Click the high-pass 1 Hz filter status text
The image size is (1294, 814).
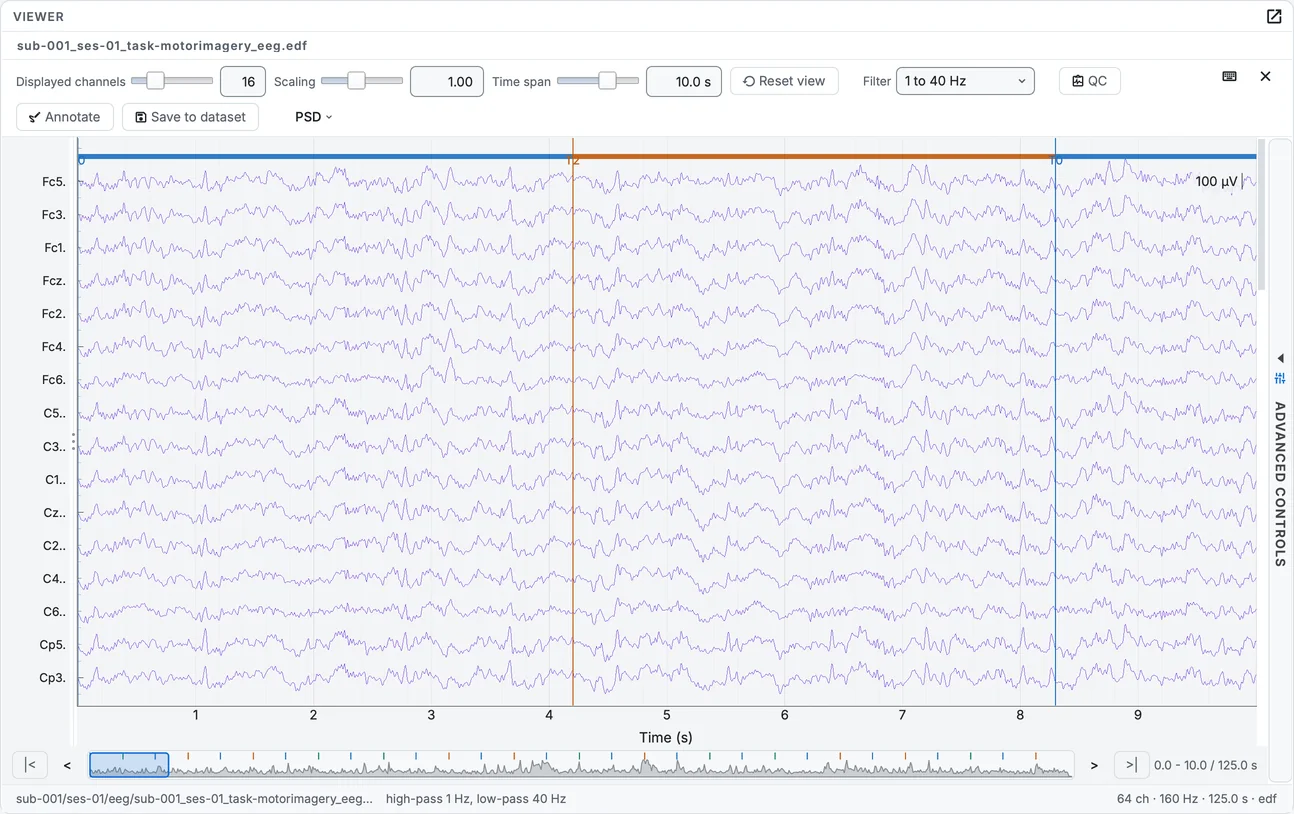pyautogui.click(x=476, y=799)
